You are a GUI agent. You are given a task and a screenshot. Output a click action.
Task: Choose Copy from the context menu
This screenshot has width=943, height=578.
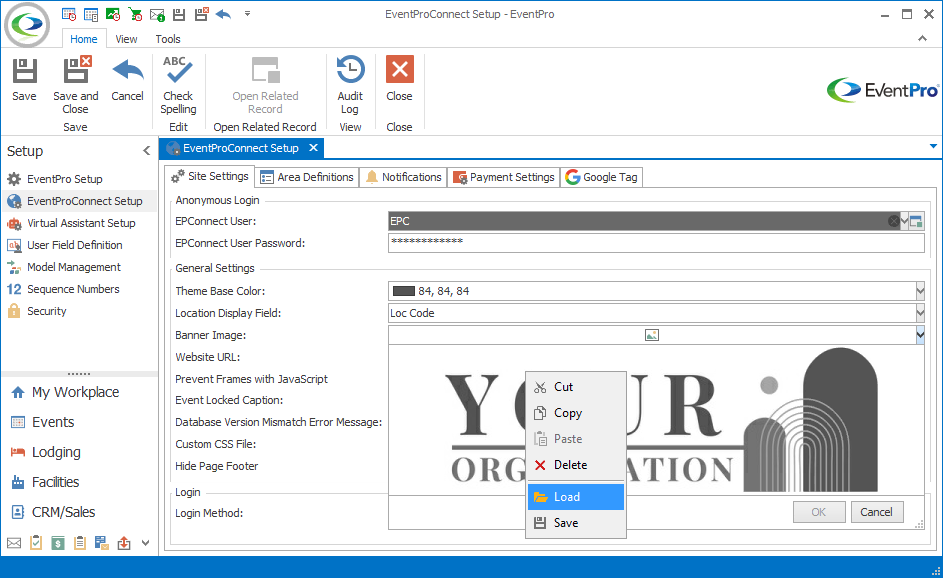(x=576, y=413)
